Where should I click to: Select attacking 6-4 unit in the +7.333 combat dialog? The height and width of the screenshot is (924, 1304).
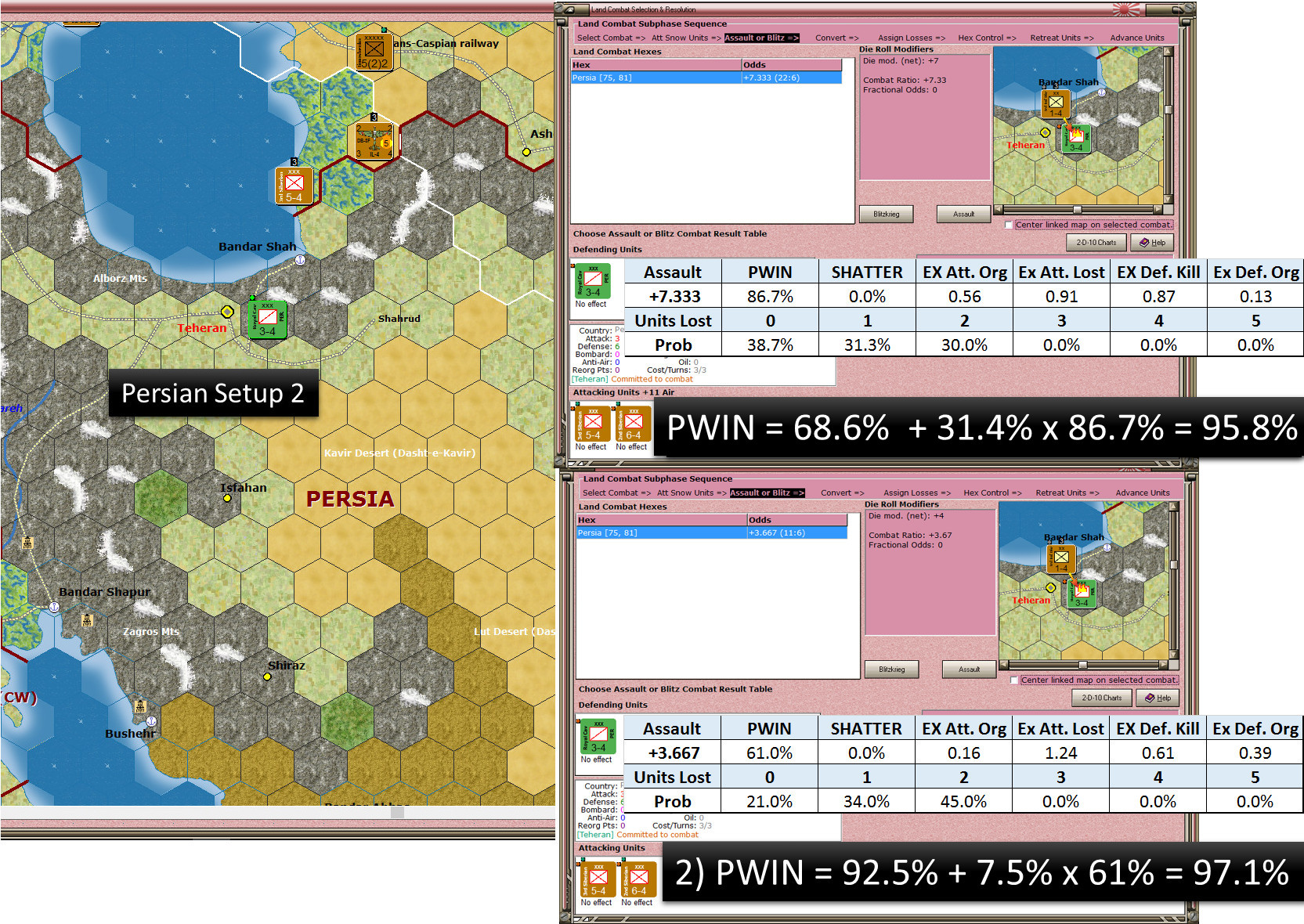click(x=632, y=424)
